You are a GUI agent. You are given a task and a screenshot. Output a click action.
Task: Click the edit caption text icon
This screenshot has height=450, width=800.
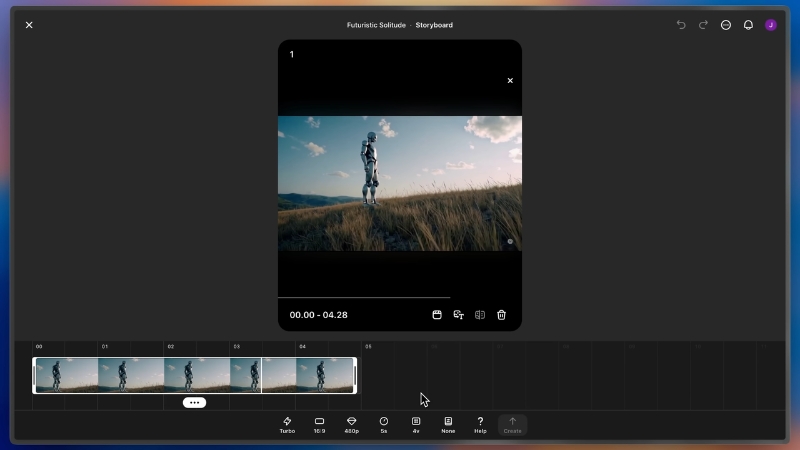[459, 315]
